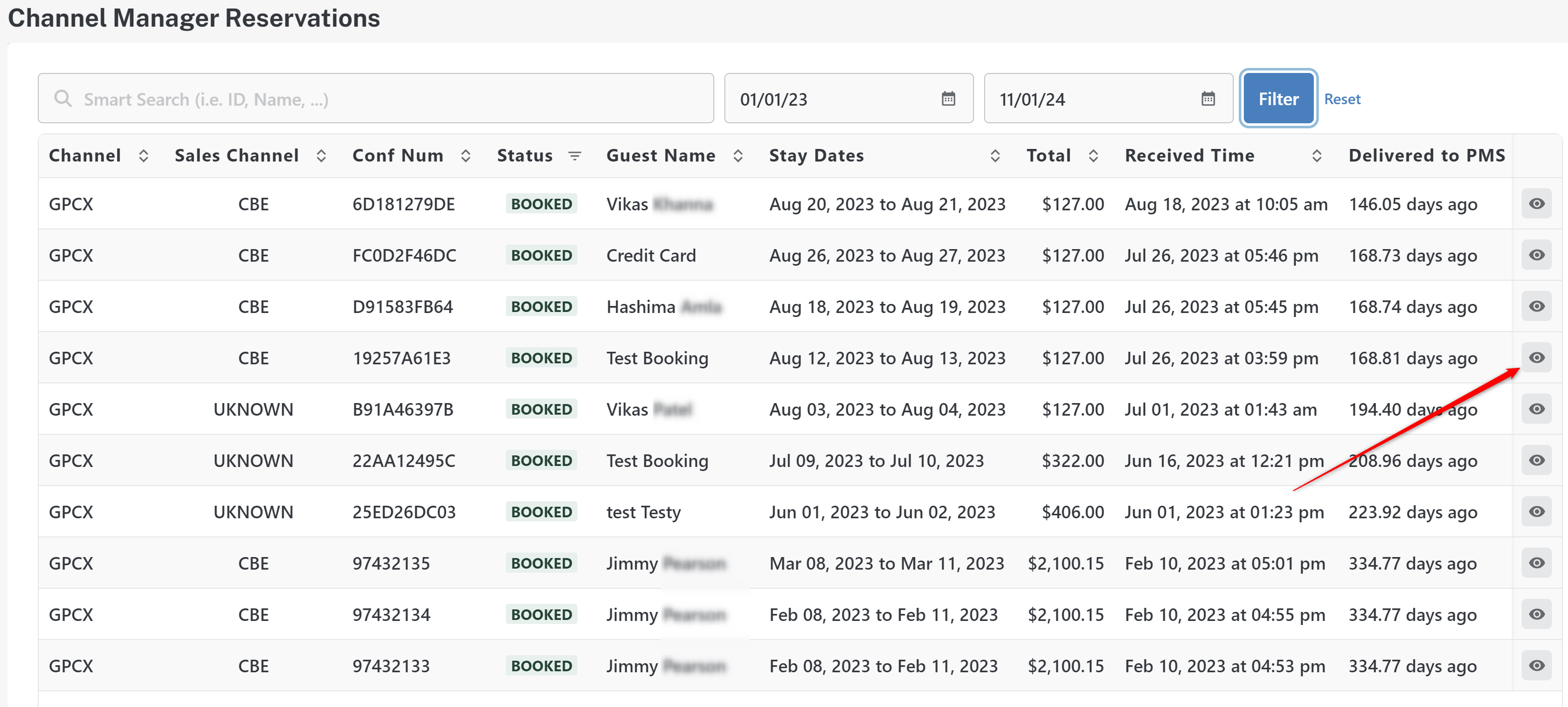This screenshot has height=707, width=1568.
Task: Click stay dates Aug 03, 2023 to Aug 04, 2023
Action: (x=887, y=410)
